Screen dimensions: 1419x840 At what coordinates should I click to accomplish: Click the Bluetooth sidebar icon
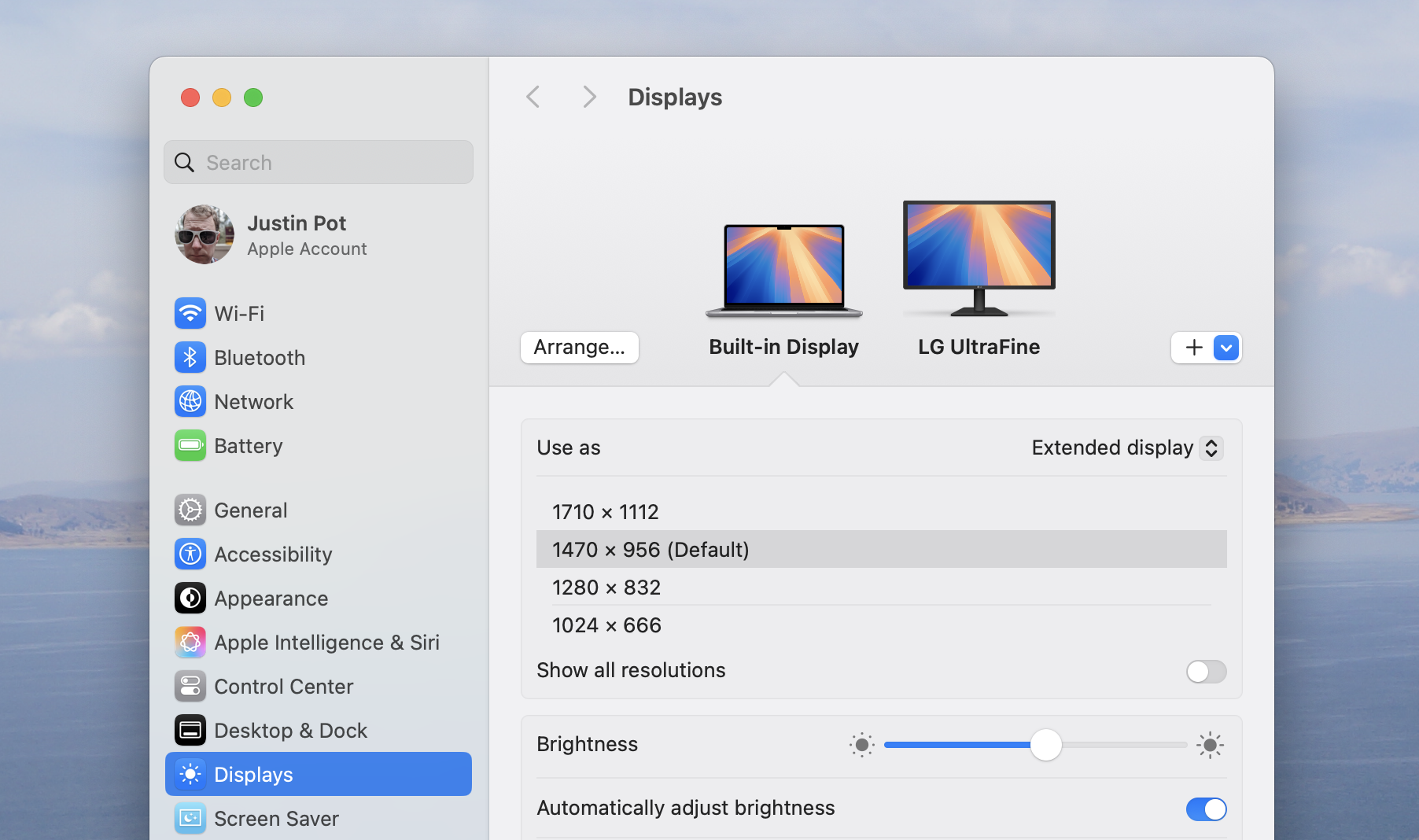tap(190, 357)
